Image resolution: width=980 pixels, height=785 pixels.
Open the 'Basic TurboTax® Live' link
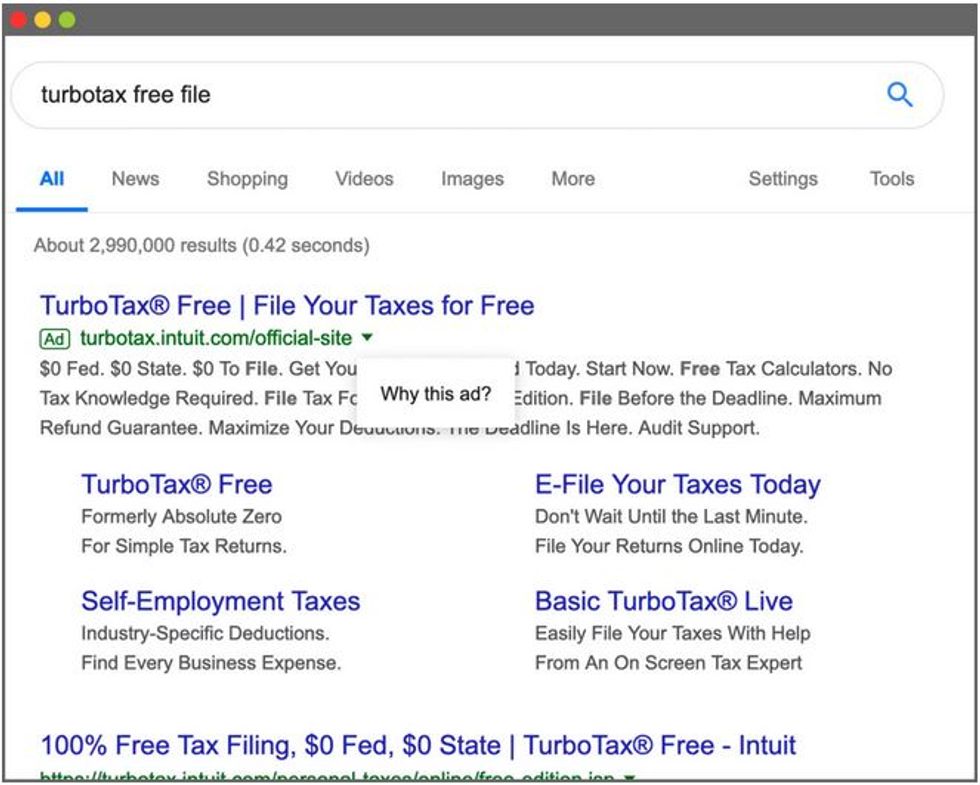point(663,601)
